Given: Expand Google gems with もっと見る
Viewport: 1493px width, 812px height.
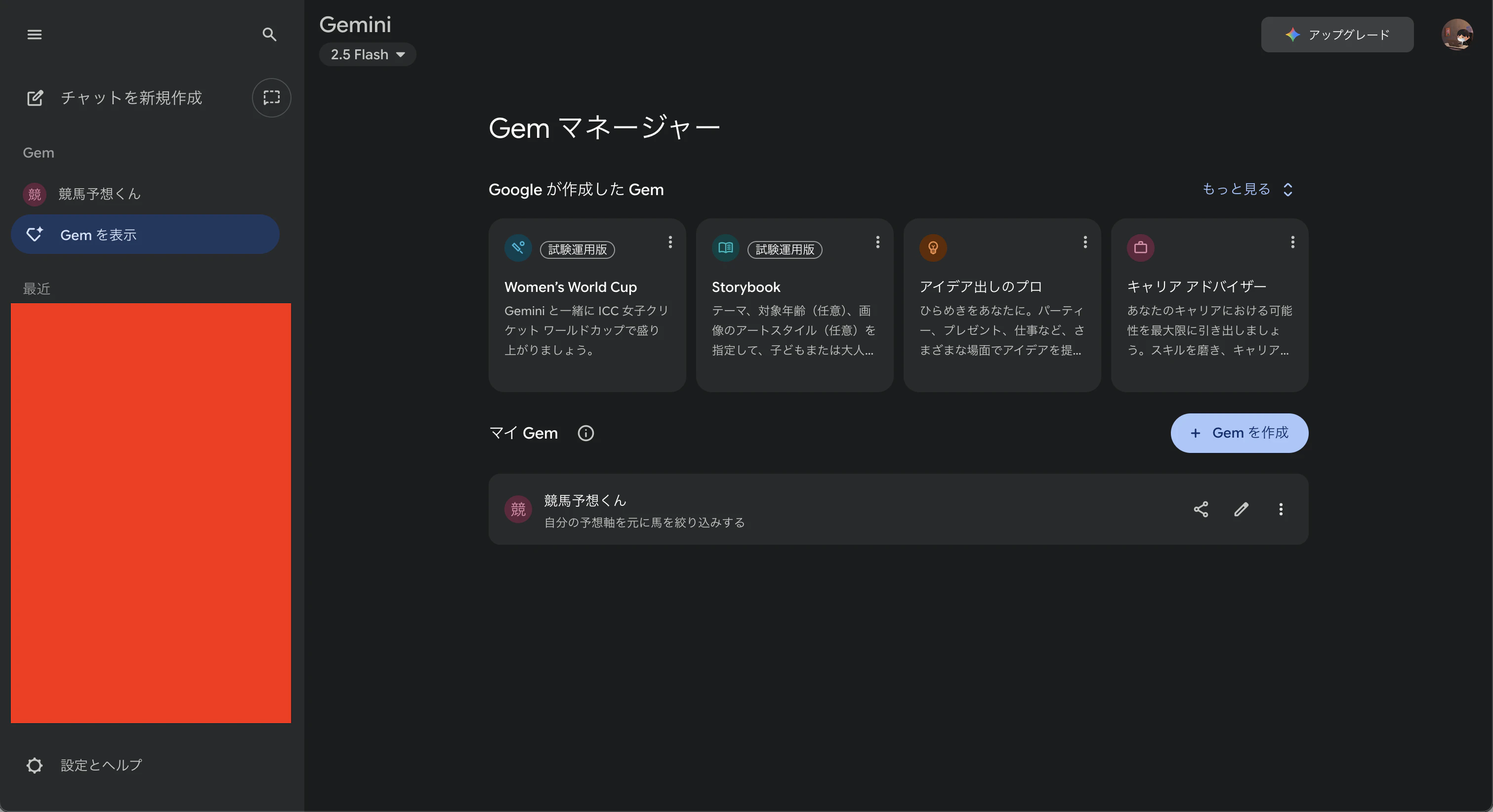Looking at the screenshot, I should pyautogui.click(x=1247, y=189).
